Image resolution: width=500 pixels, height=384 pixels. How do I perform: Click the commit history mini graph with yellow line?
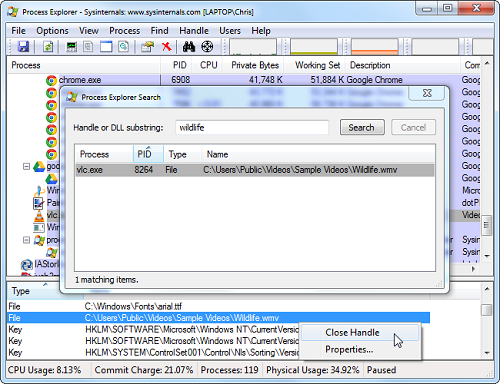[314, 47]
